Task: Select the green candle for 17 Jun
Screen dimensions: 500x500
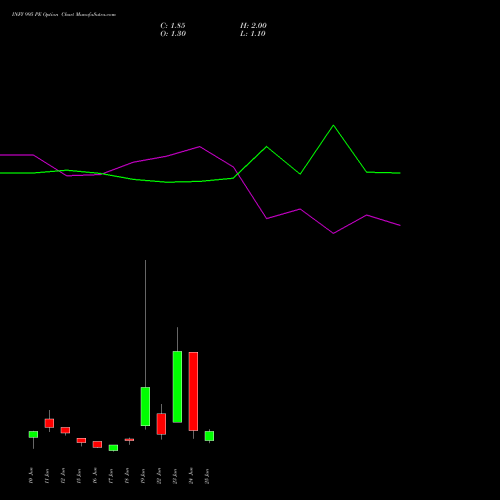Action: (x=113, y=448)
